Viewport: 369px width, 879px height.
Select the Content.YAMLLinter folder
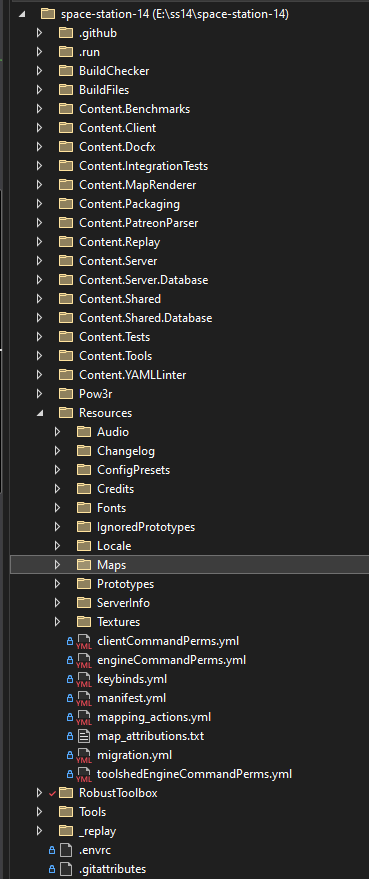(x=133, y=375)
